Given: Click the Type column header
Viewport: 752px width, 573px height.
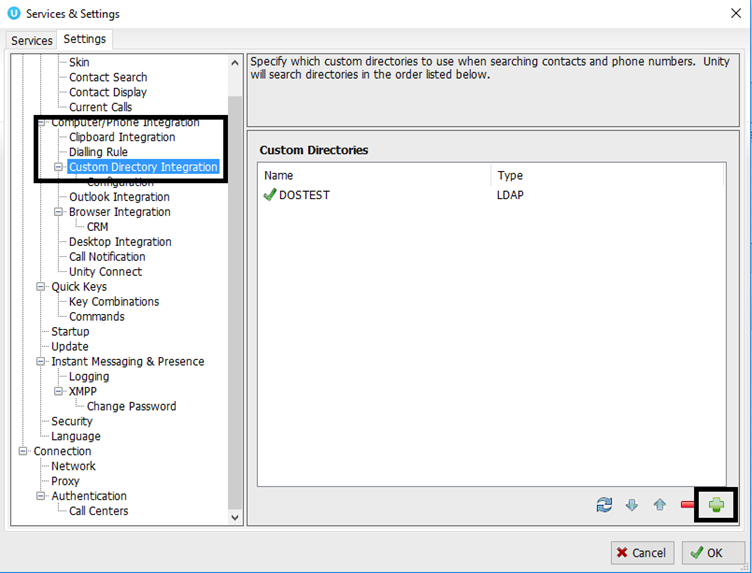Looking at the screenshot, I should pos(607,175).
